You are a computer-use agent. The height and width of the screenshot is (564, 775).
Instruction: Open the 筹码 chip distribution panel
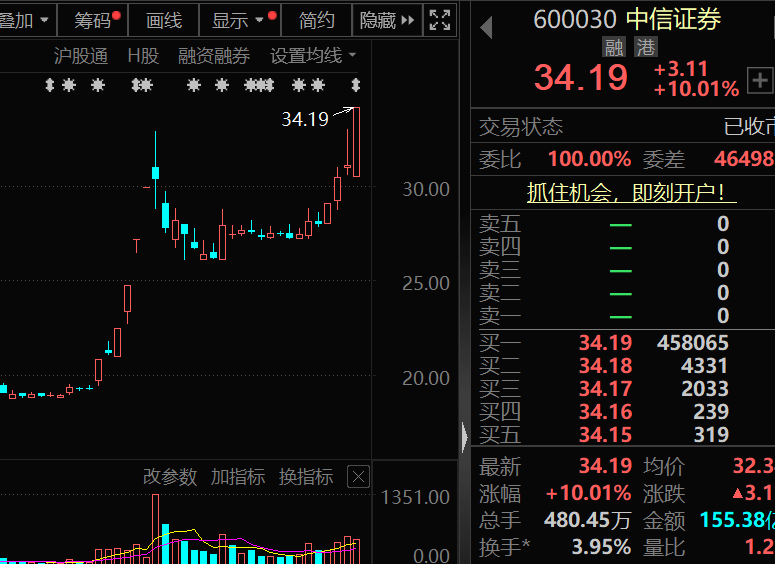click(93, 20)
